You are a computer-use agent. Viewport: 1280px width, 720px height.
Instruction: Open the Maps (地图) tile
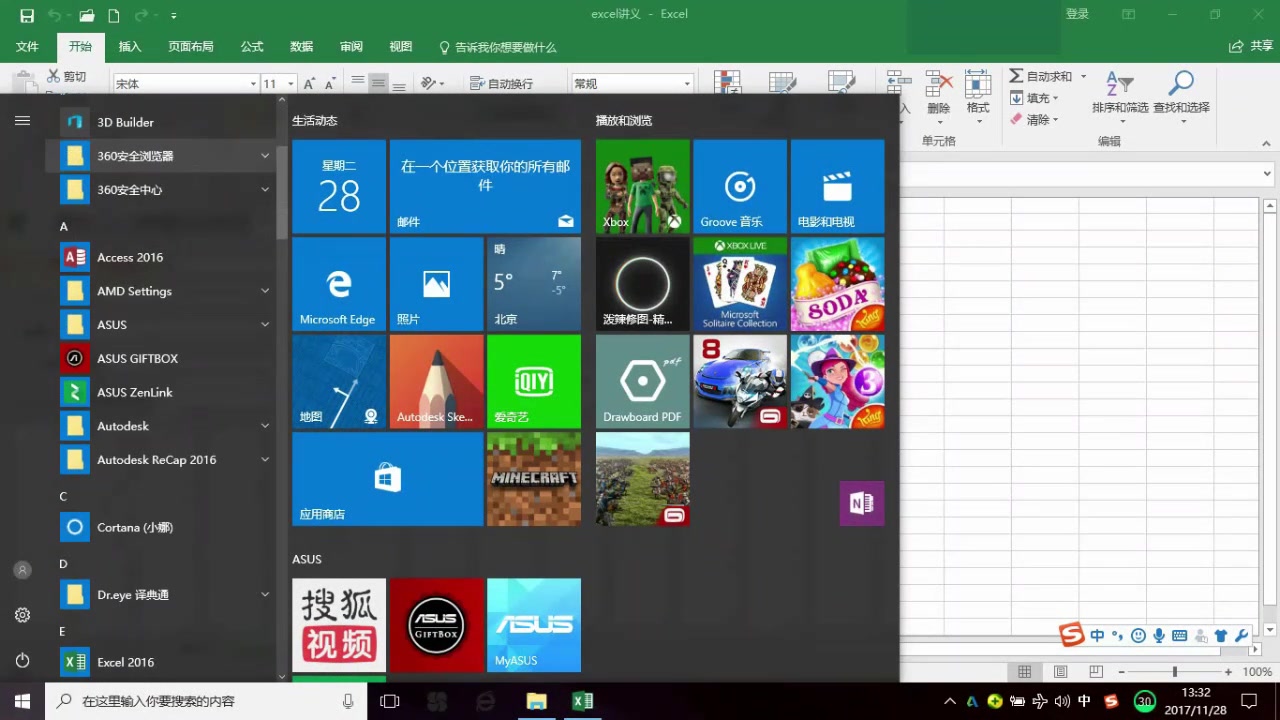pyautogui.click(x=339, y=381)
